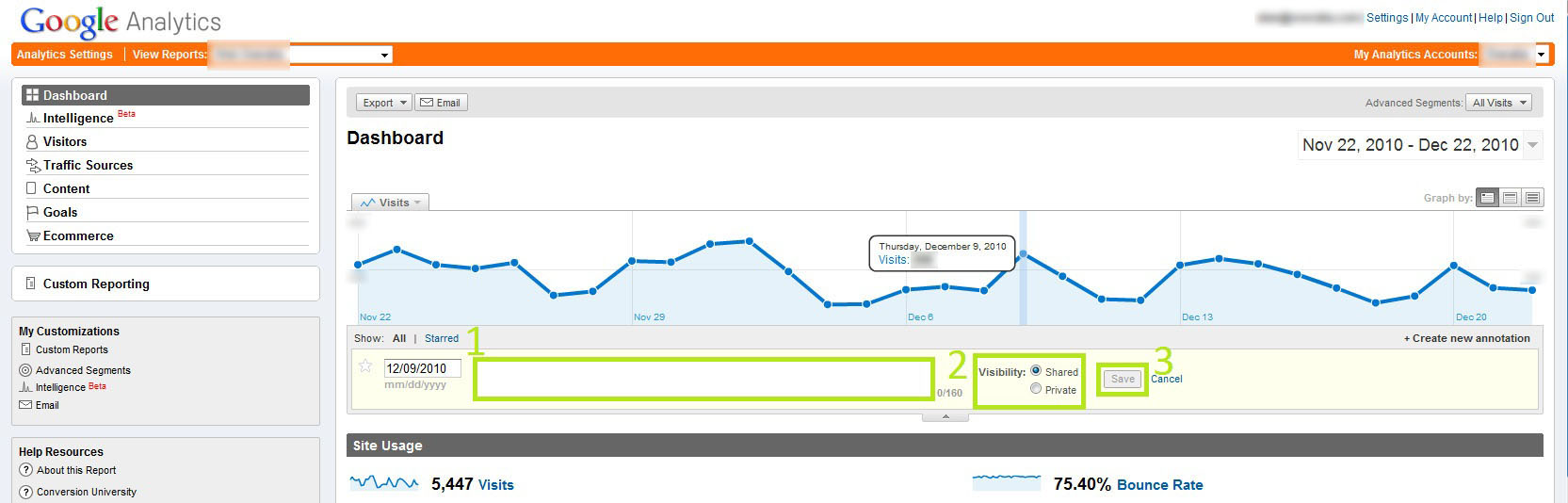Image resolution: width=1568 pixels, height=503 pixels.
Task: Open Traffic Sources in the sidebar
Action: [88, 165]
